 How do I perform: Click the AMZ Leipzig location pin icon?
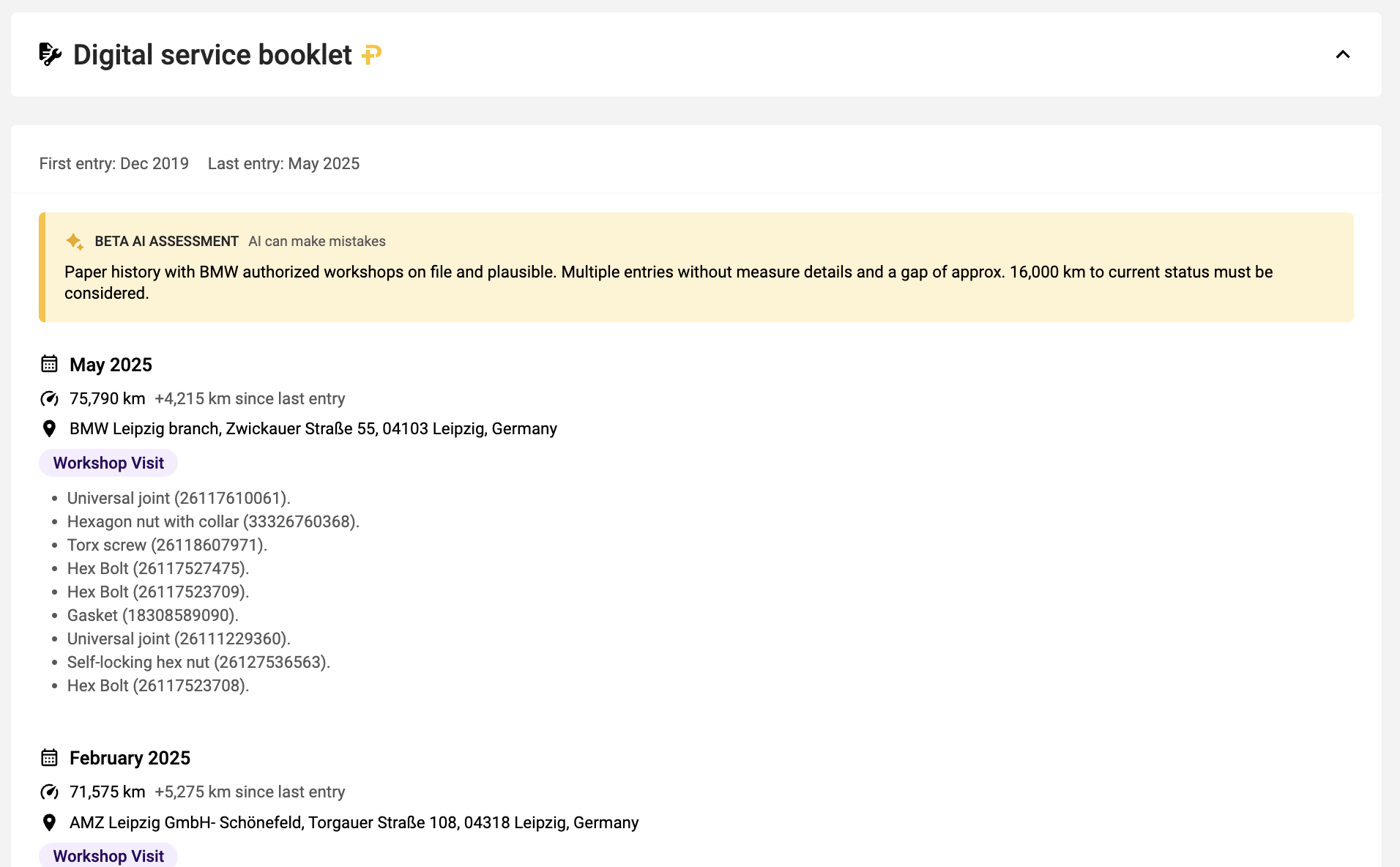pyautogui.click(x=49, y=822)
